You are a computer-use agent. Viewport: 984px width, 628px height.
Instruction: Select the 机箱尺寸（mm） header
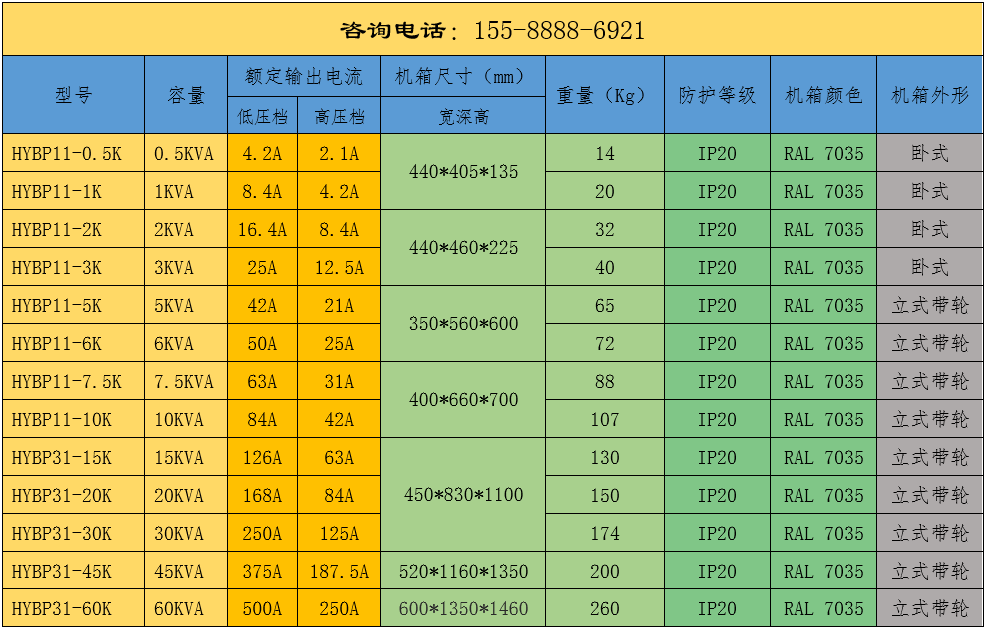point(459,74)
